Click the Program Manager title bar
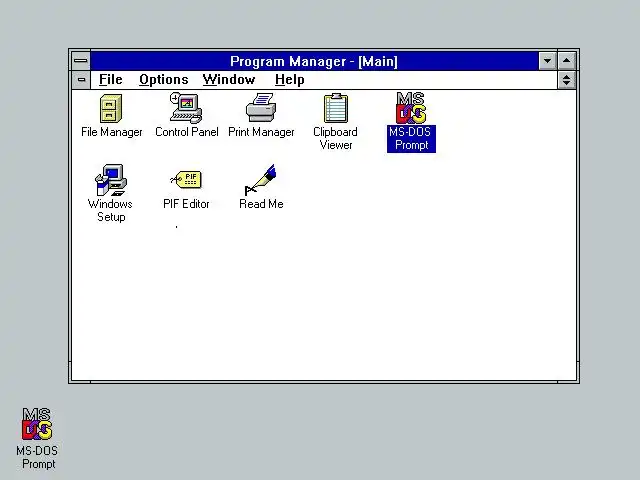 click(314, 61)
